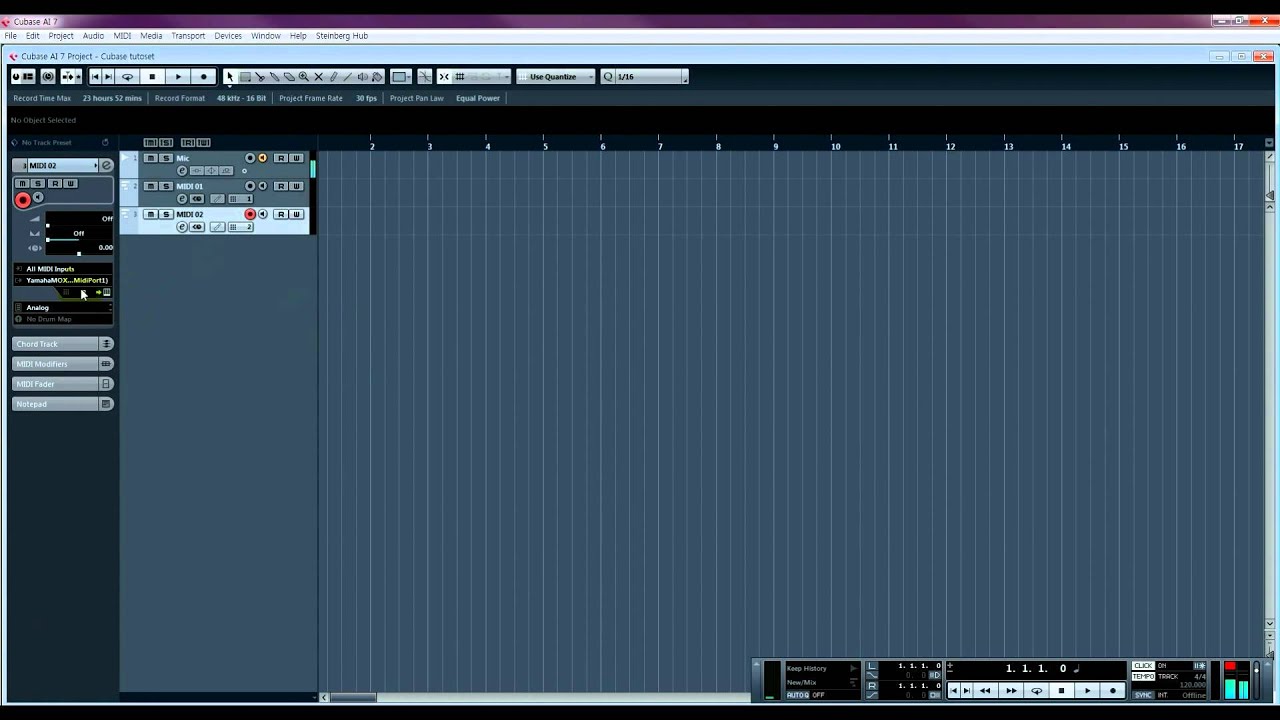Toggle Read automation on MIDI 02 track
1280x720 pixels.
[x=281, y=214]
